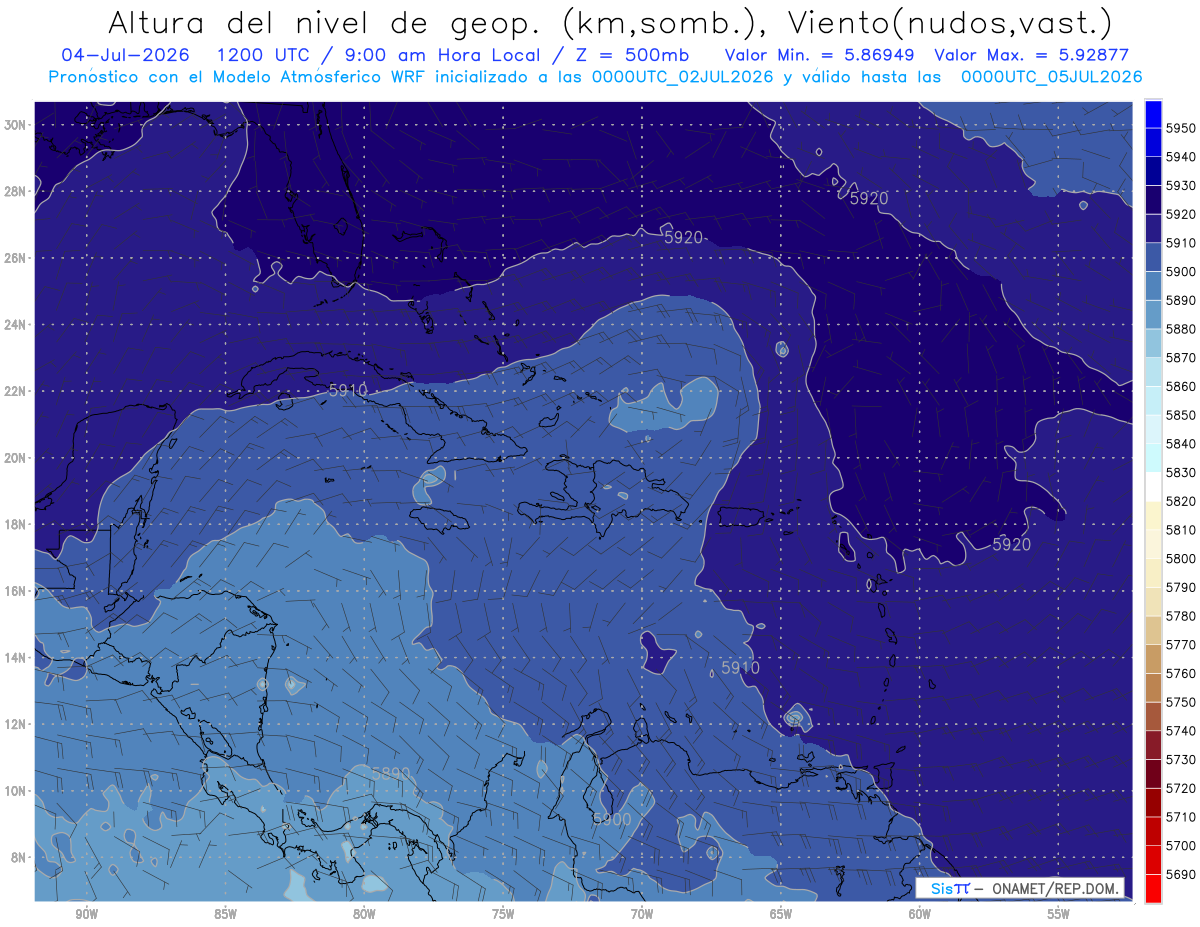The image size is (1200, 927).
Task: Click the "20N" latitude label
Action: point(16,458)
